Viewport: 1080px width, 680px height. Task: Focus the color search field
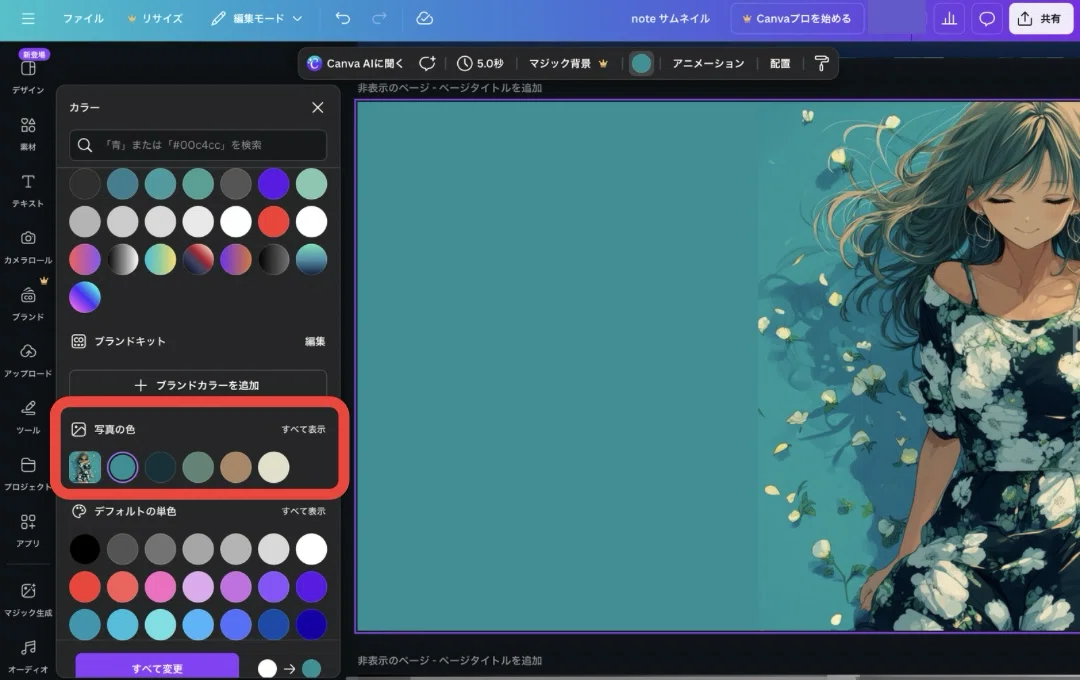pyautogui.click(x=198, y=145)
